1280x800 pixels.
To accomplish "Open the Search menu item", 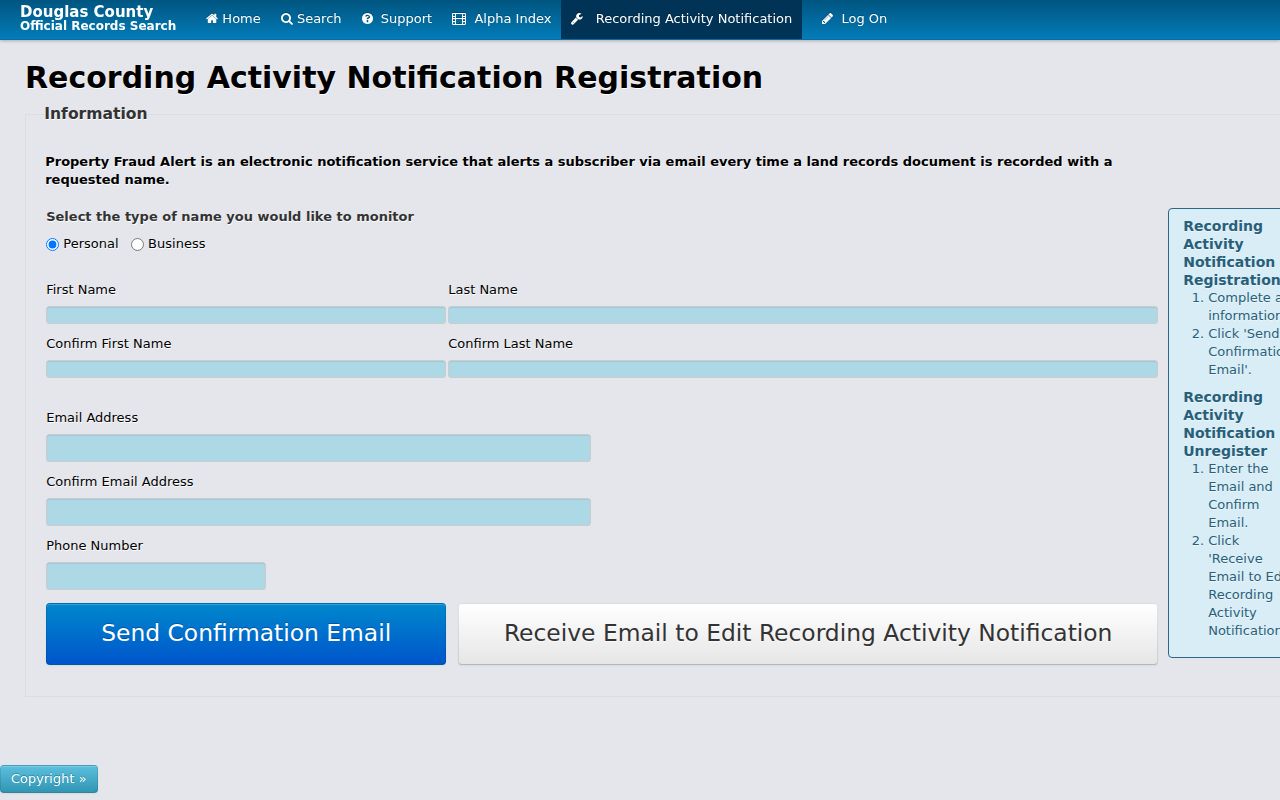I will coord(311,19).
